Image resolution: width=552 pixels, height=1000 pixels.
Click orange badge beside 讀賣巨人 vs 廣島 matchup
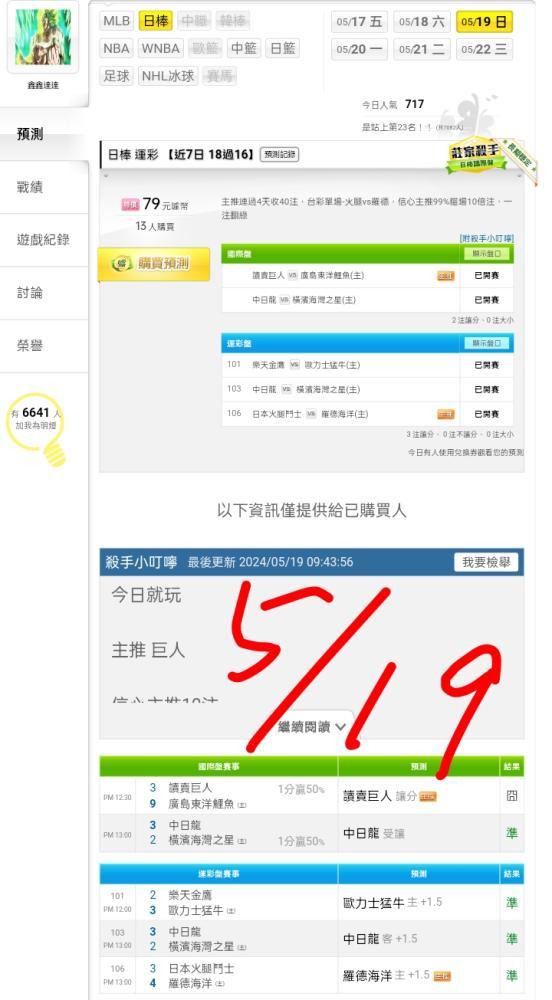tap(446, 276)
